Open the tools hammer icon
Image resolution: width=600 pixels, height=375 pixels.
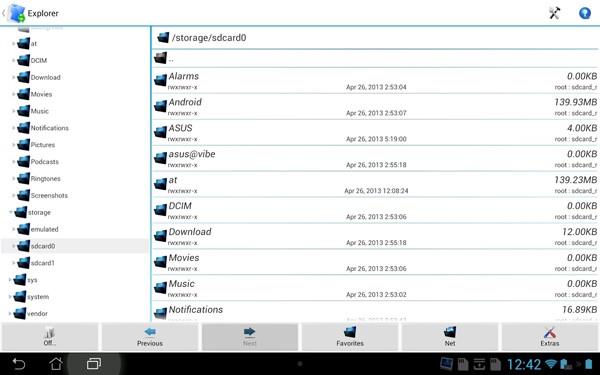pyautogui.click(x=554, y=13)
